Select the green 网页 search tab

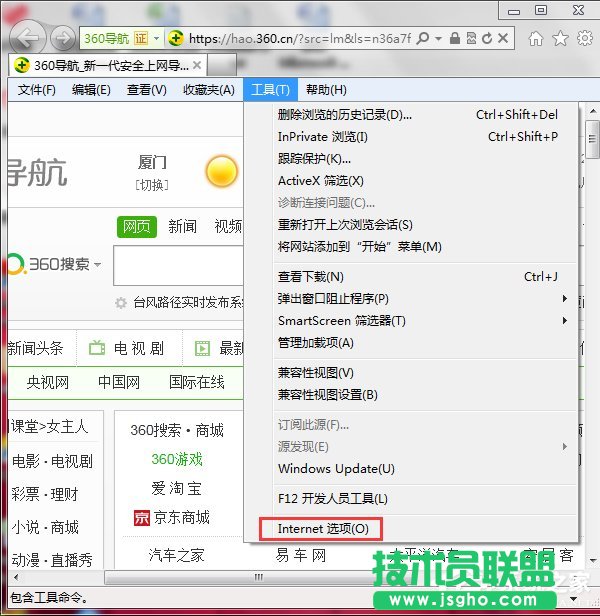point(137,227)
